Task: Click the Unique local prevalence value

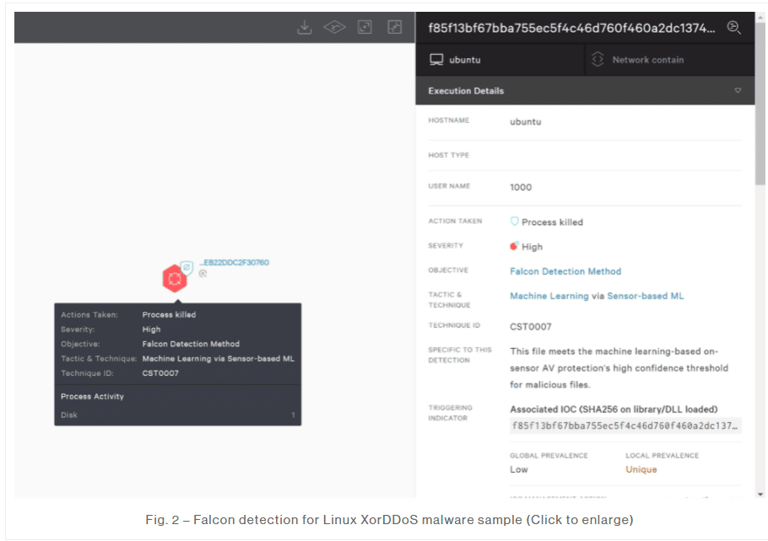Action: coord(641,470)
